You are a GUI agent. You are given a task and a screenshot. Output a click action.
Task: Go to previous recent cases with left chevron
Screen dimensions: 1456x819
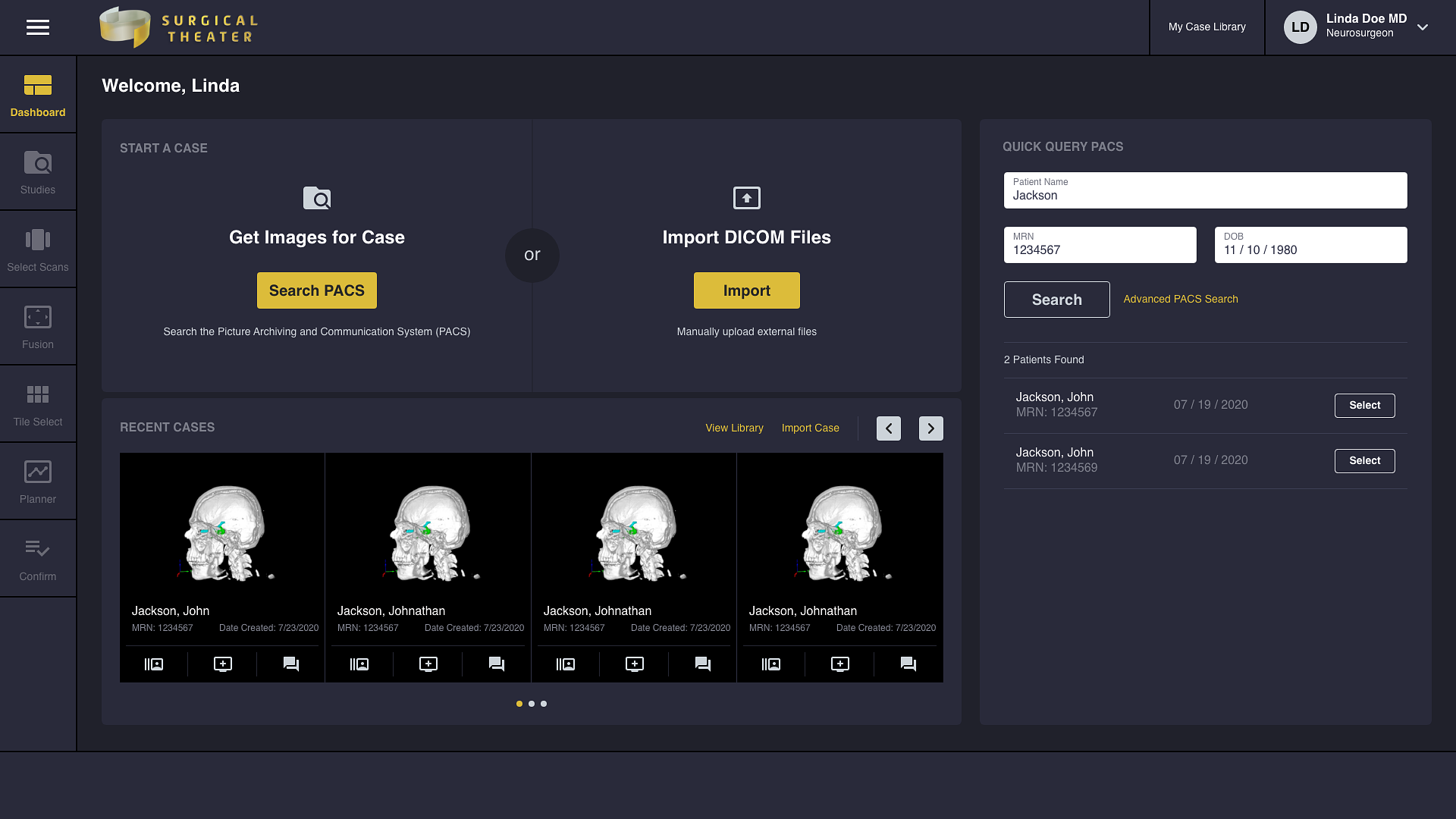(889, 428)
